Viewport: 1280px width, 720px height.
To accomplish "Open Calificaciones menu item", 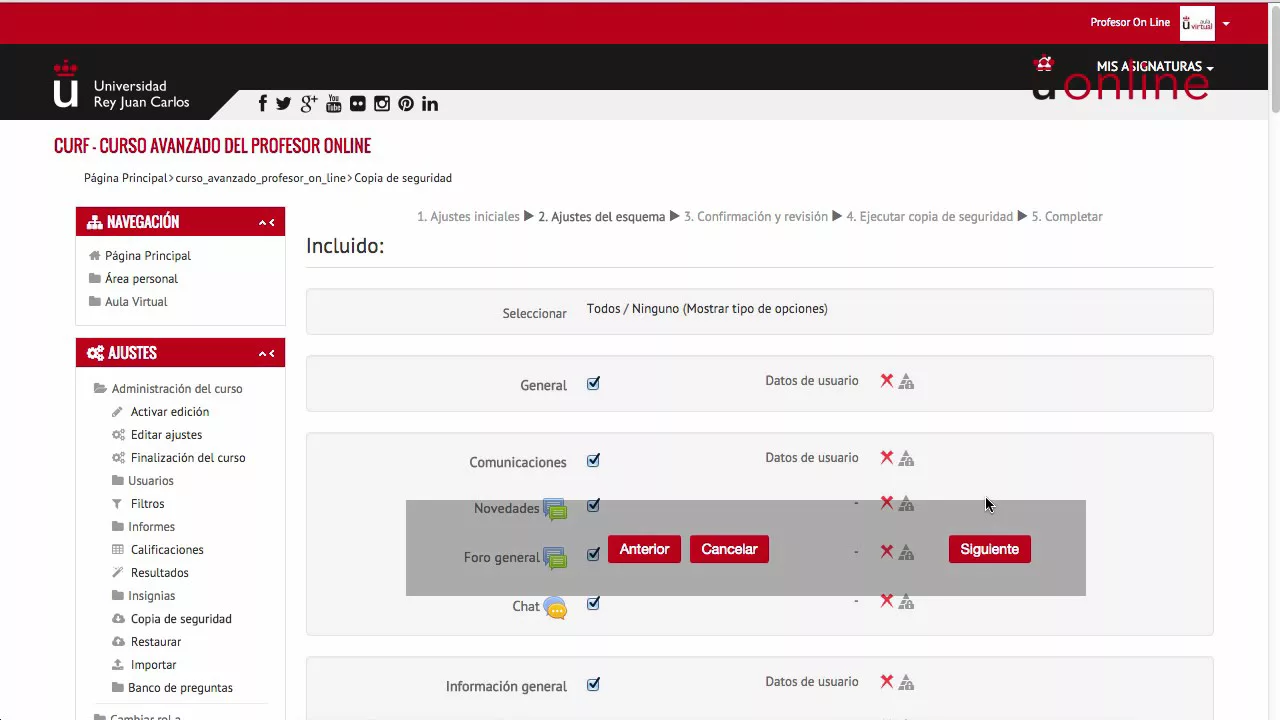I will click(x=167, y=550).
